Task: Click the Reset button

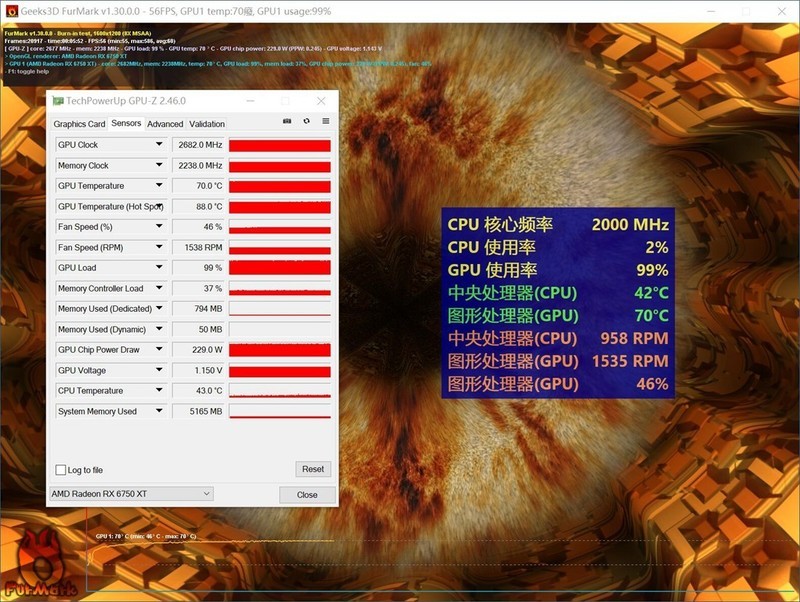Action: point(313,469)
